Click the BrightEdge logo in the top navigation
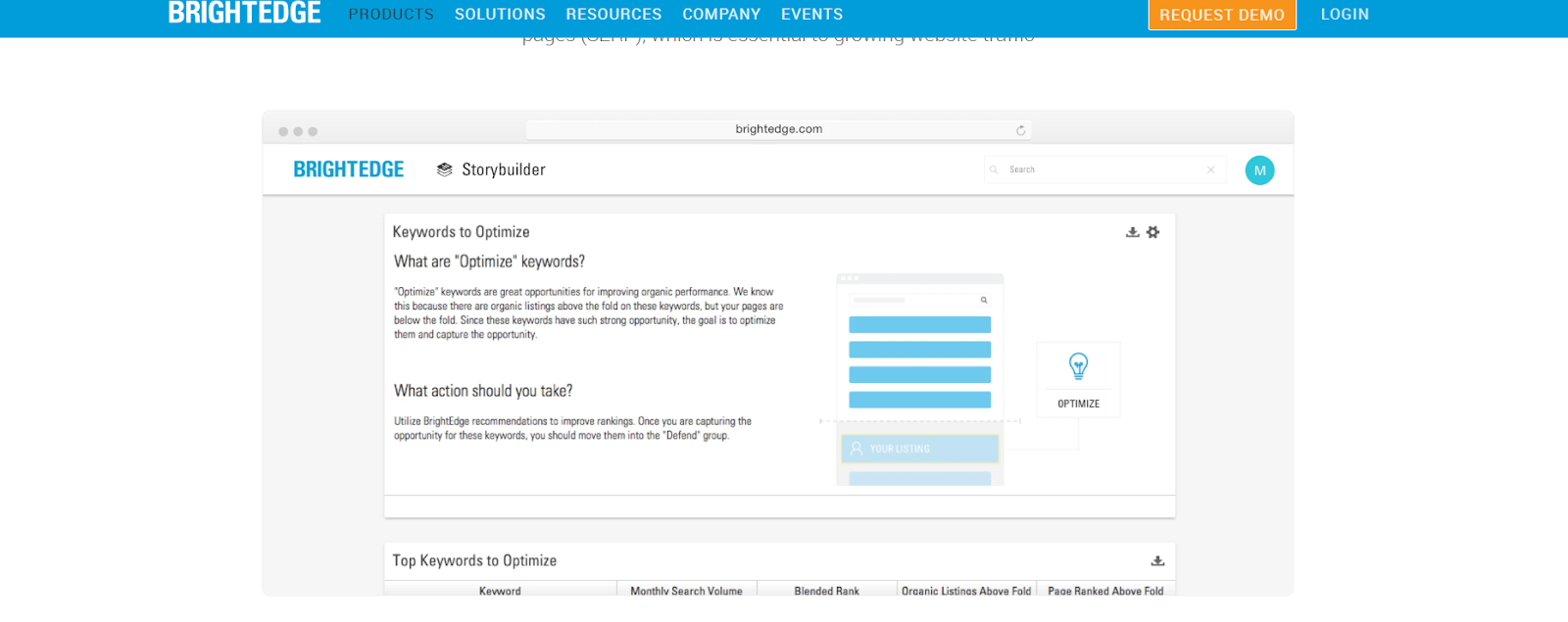Screen dimensions: 1568x622 (x=244, y=13)
